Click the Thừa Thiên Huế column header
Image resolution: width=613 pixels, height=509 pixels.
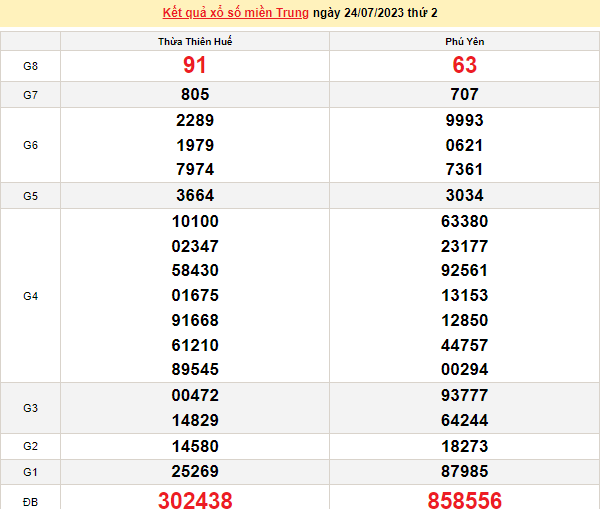195,41
